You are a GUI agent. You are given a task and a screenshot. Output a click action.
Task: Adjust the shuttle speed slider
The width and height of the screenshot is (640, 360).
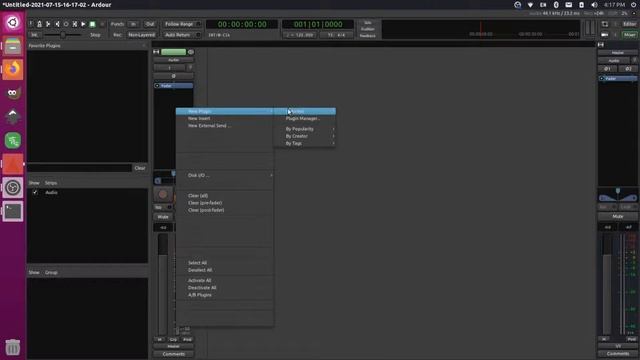coord(63,35)
